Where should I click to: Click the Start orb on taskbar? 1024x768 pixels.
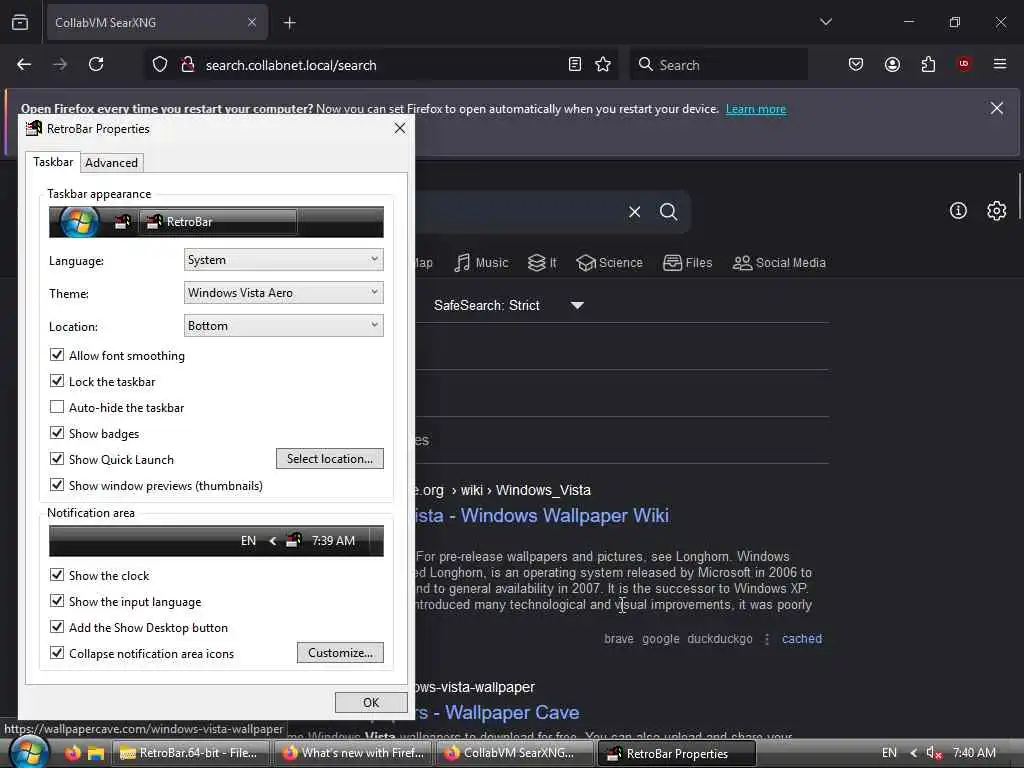[29, 752]
